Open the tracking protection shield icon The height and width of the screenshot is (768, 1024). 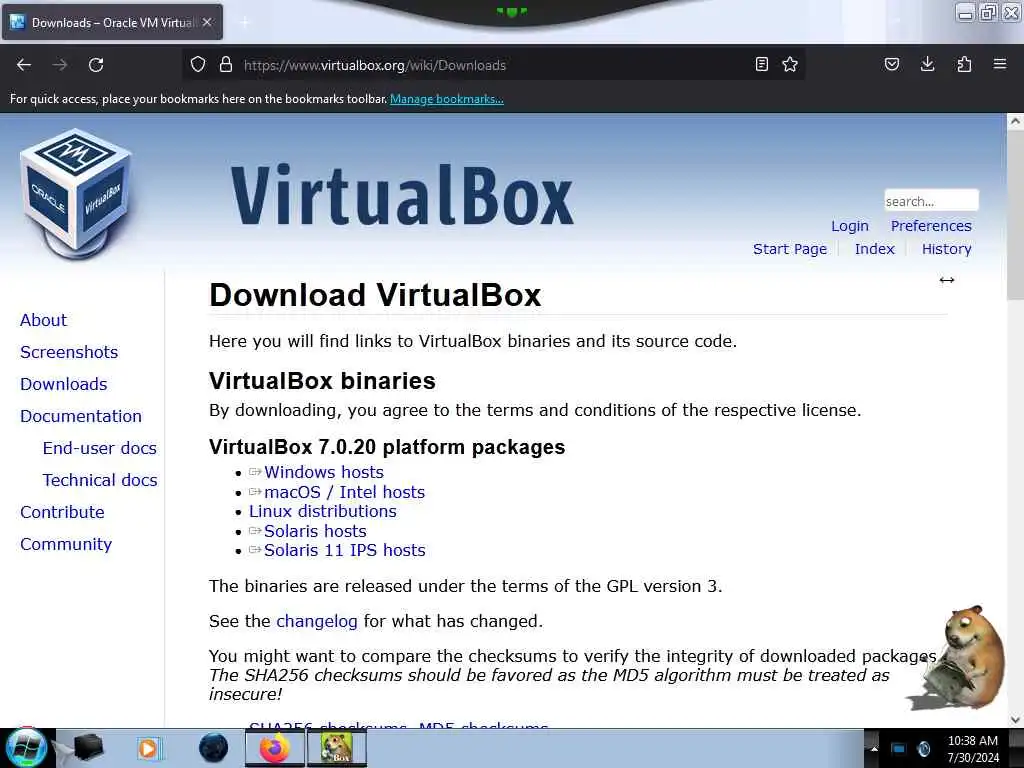pos(198,64)
